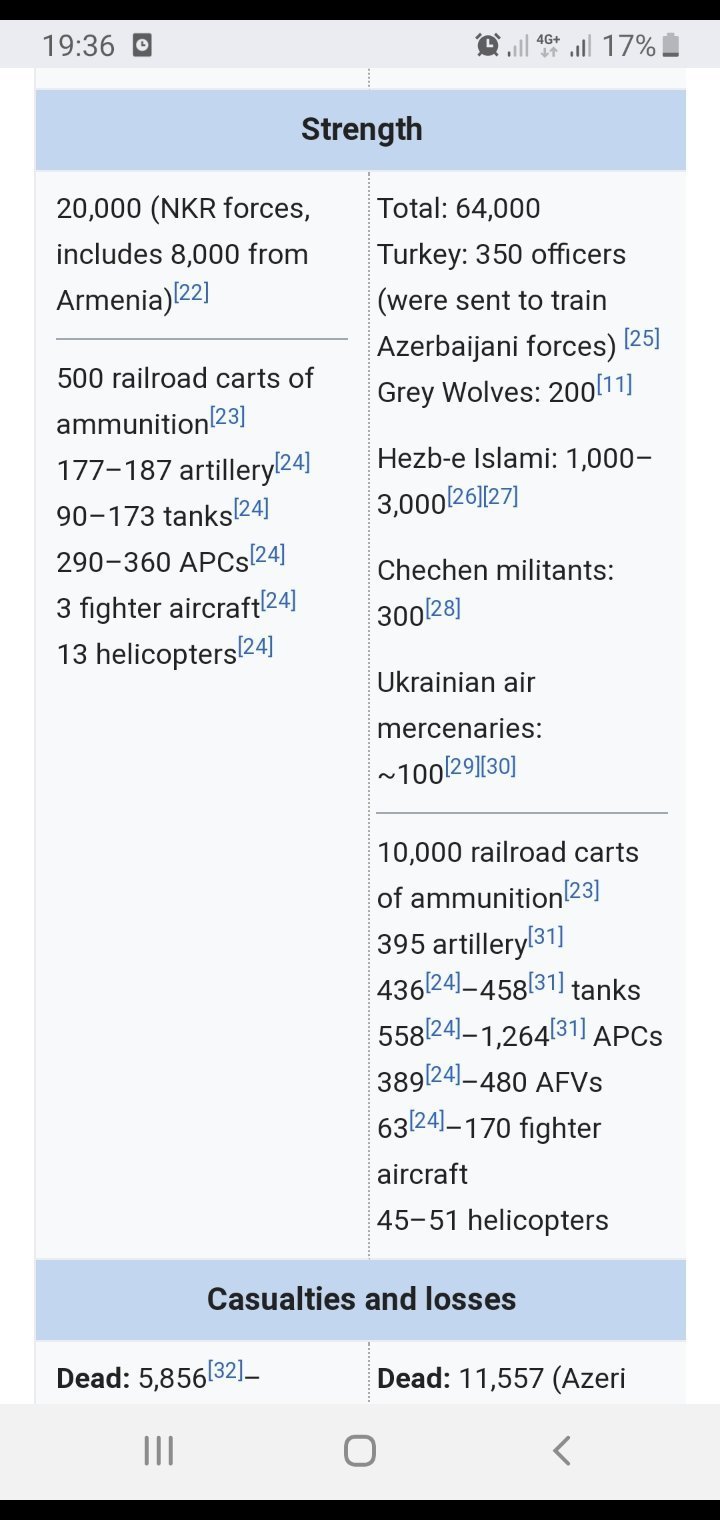Tap the Casualties and losses header
The width and height of the screenshot is (720, 1520).
(361, 1299)
